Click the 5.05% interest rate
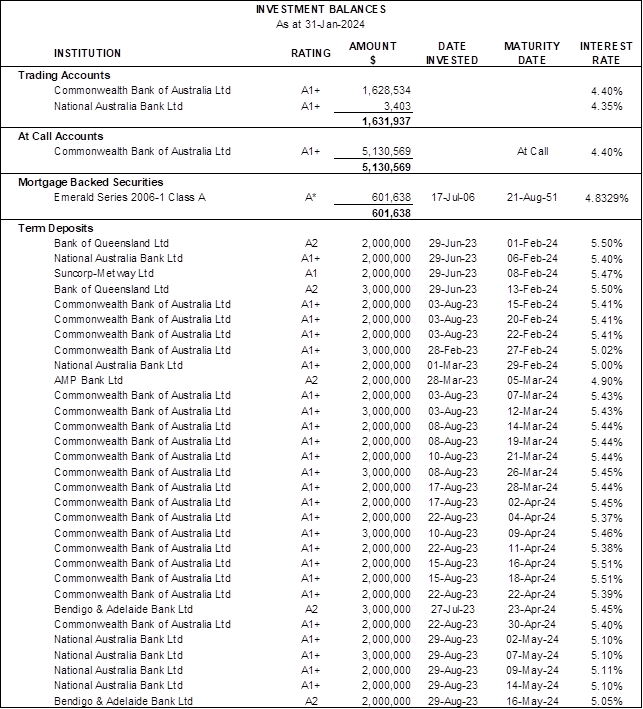Viewport: 643px width, 709px height. [606, 701]
